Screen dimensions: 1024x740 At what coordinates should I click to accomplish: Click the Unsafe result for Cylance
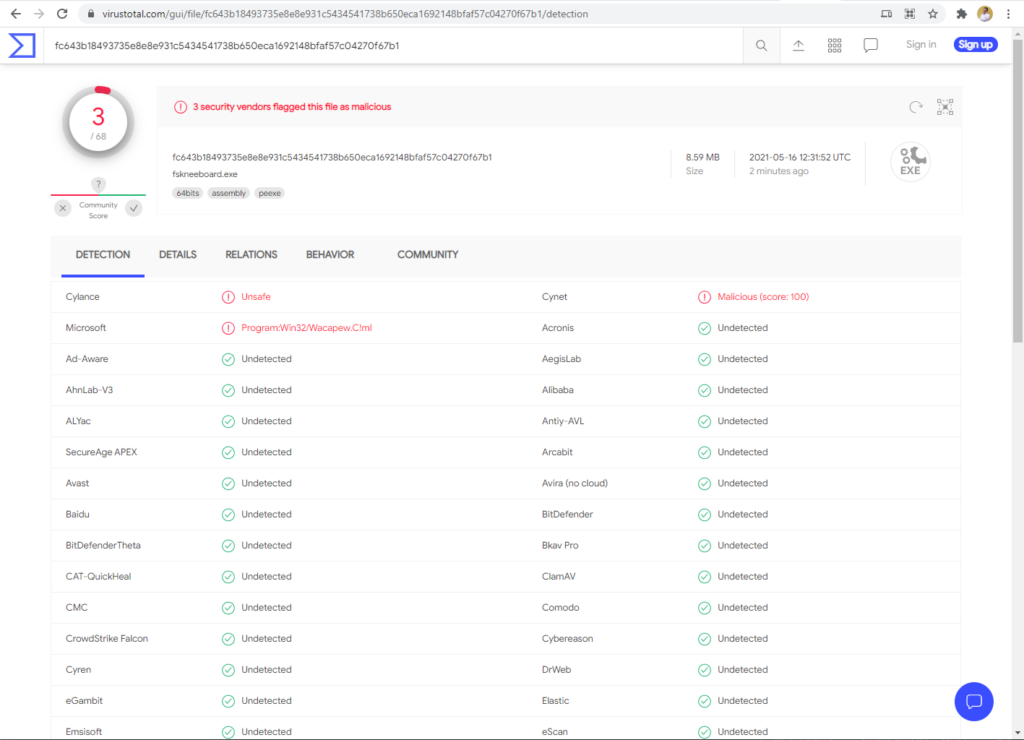pos(256,297)
